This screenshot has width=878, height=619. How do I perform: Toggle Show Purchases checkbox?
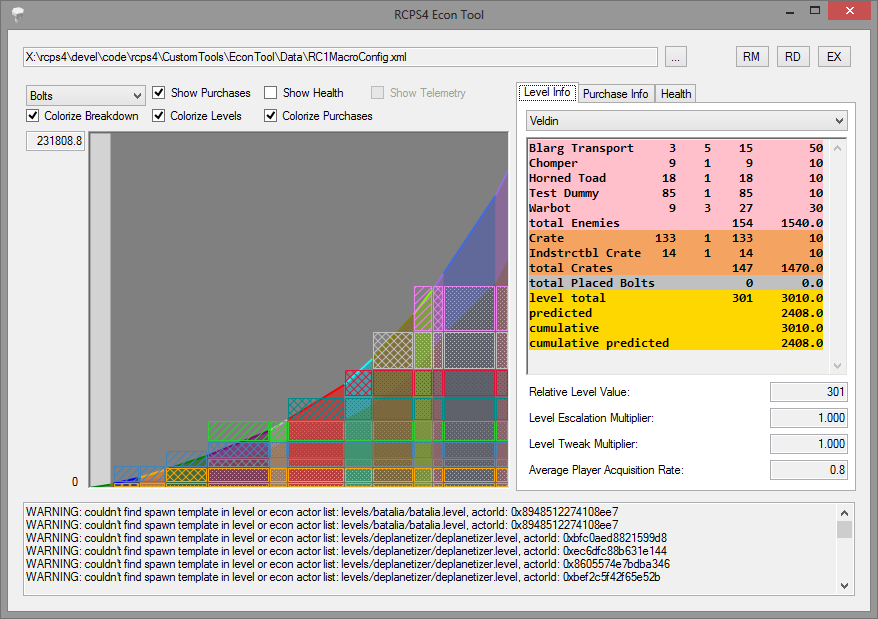coord(159,93)
